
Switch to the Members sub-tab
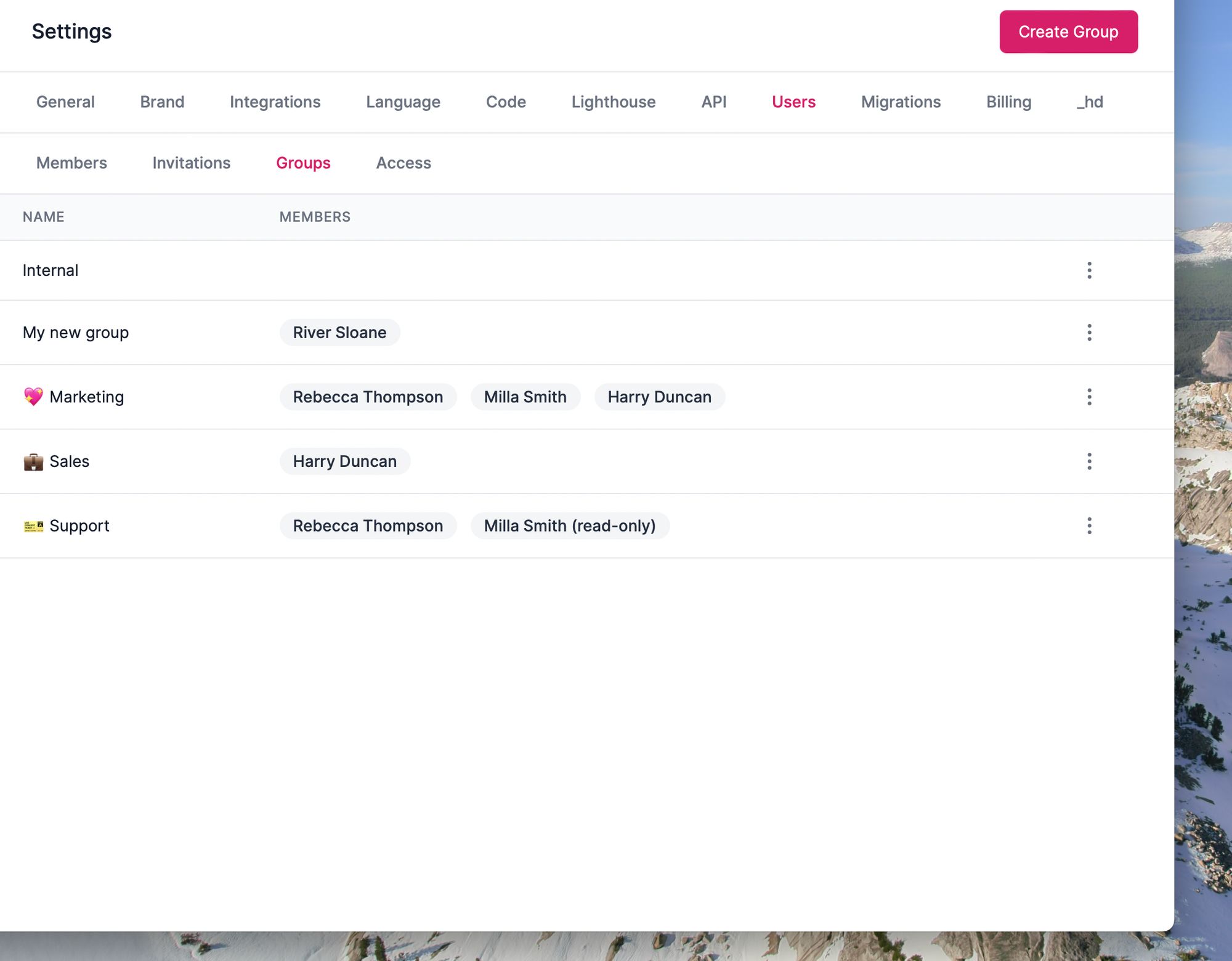pos(71,163)
